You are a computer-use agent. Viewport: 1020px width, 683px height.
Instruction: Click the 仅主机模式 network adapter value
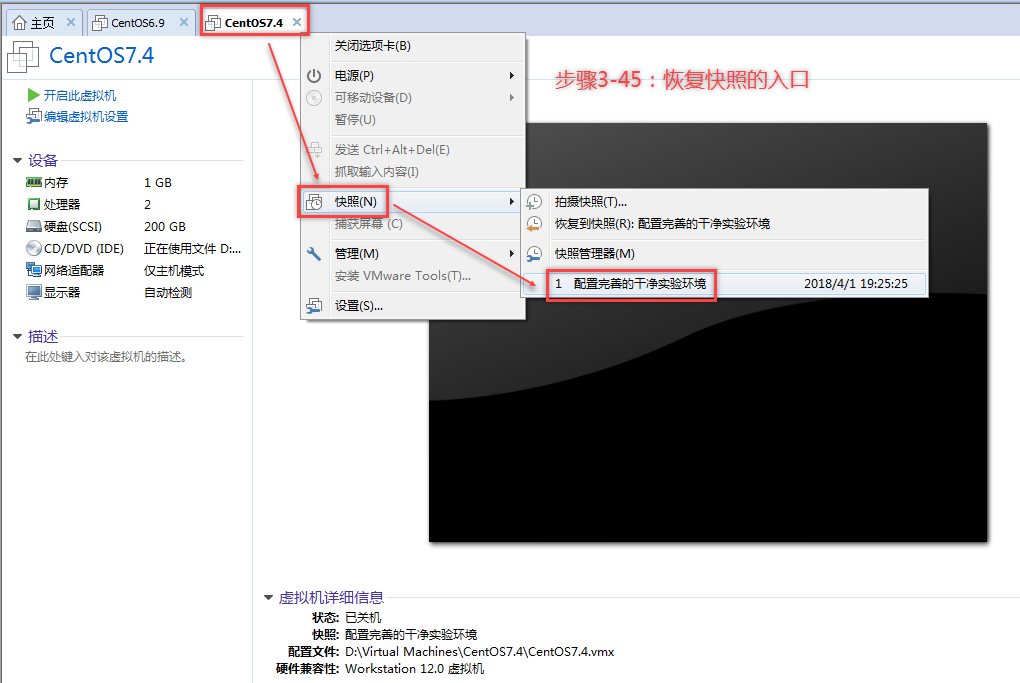[x=174, y=271]
